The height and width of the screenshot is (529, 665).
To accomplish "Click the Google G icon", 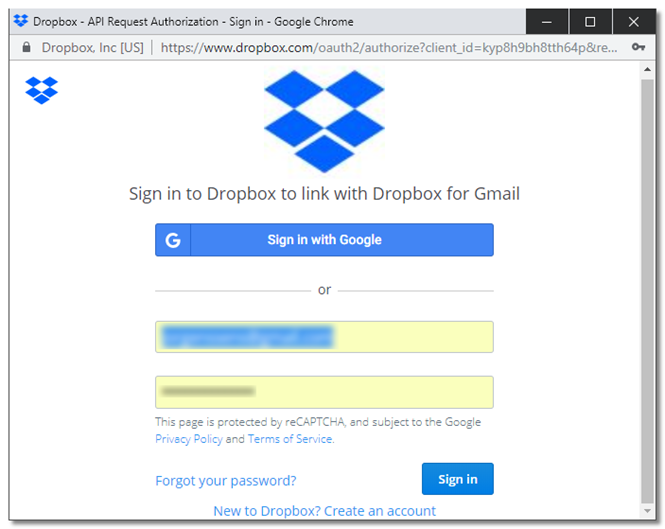I will pyautogui.click(x=173, y=240).
